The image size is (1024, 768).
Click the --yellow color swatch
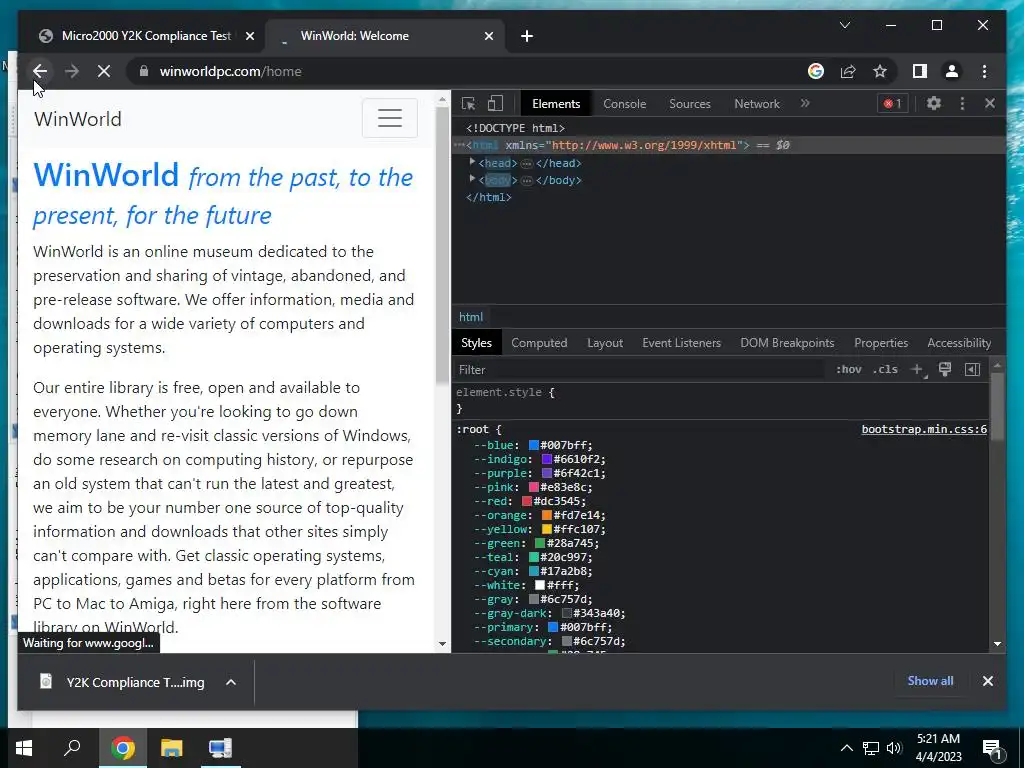click(x=547, y=530)
